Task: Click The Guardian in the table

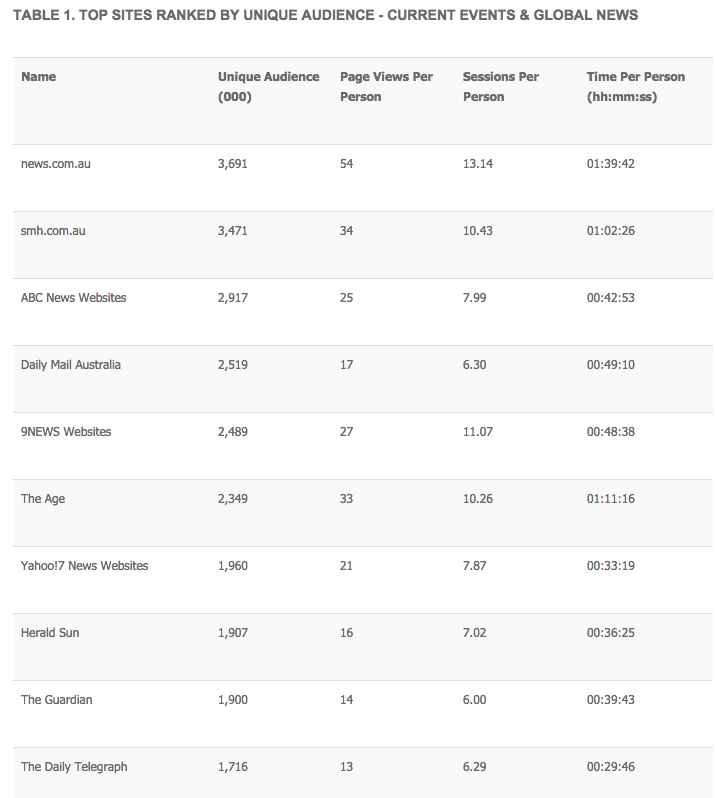Action: 56,700
